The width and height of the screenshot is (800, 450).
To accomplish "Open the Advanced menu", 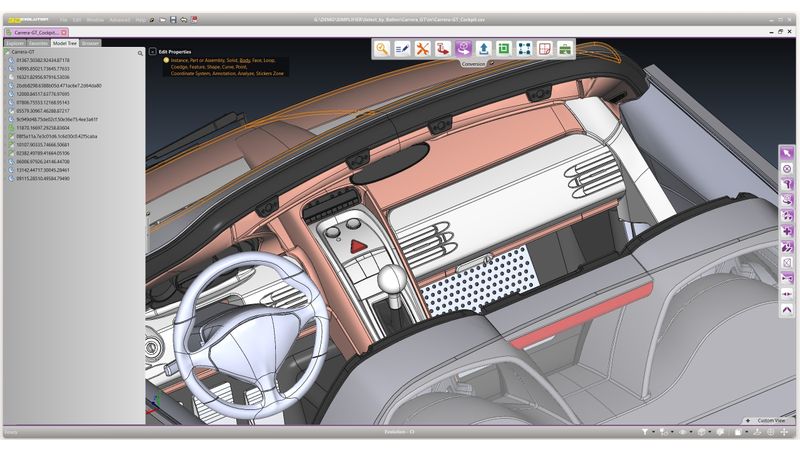I will pos(119,20).
